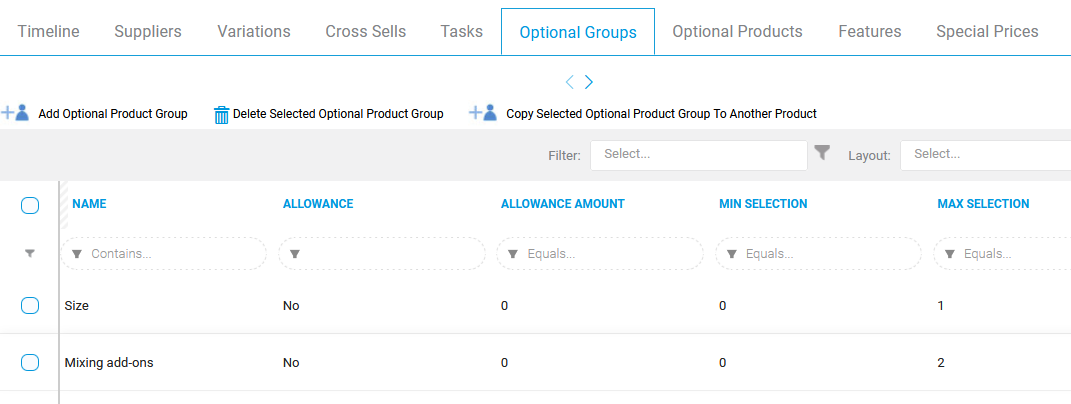The width and height of the screenshot is (1071, 404).
Task: Switch to the Variations tab
Action: coord(253,31)
